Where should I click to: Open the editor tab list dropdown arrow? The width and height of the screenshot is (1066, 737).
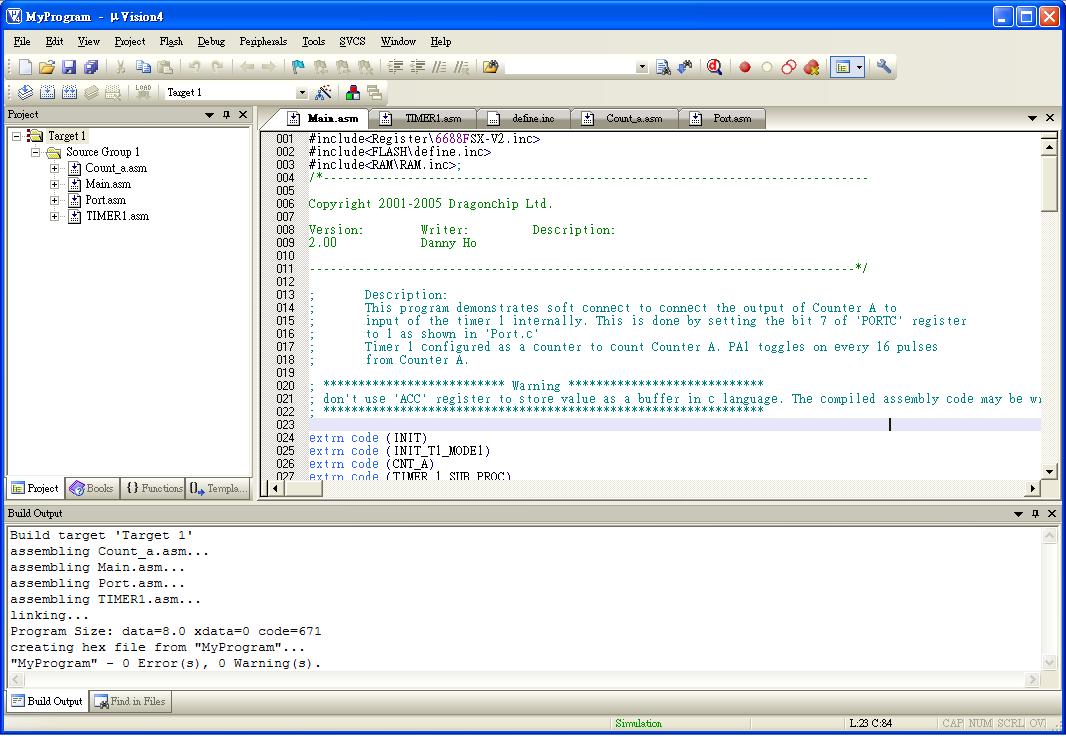[1032, 118]
